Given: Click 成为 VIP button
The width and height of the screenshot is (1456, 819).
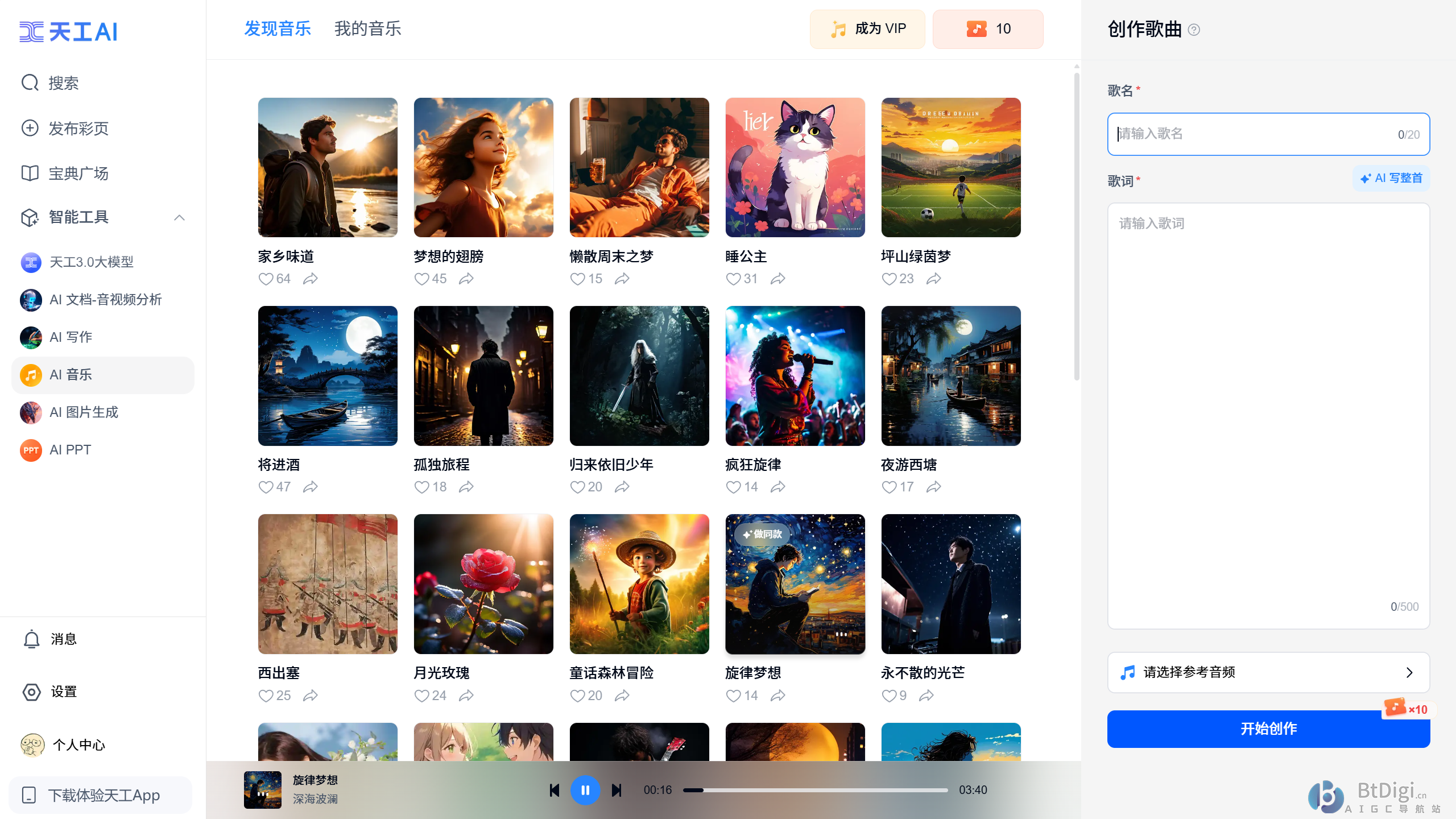Looking at the screenshot, I should pyautogui.click(x=867, y=29).
